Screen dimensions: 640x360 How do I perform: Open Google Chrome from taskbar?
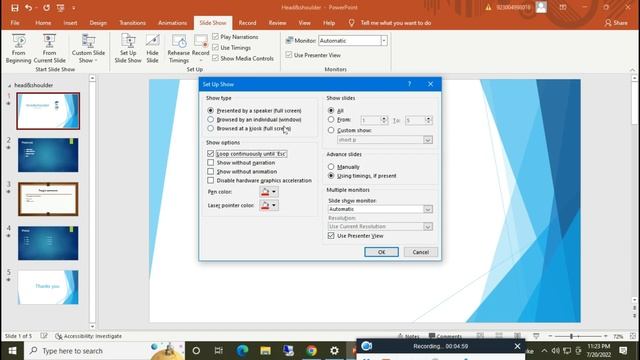click(311, 351)
